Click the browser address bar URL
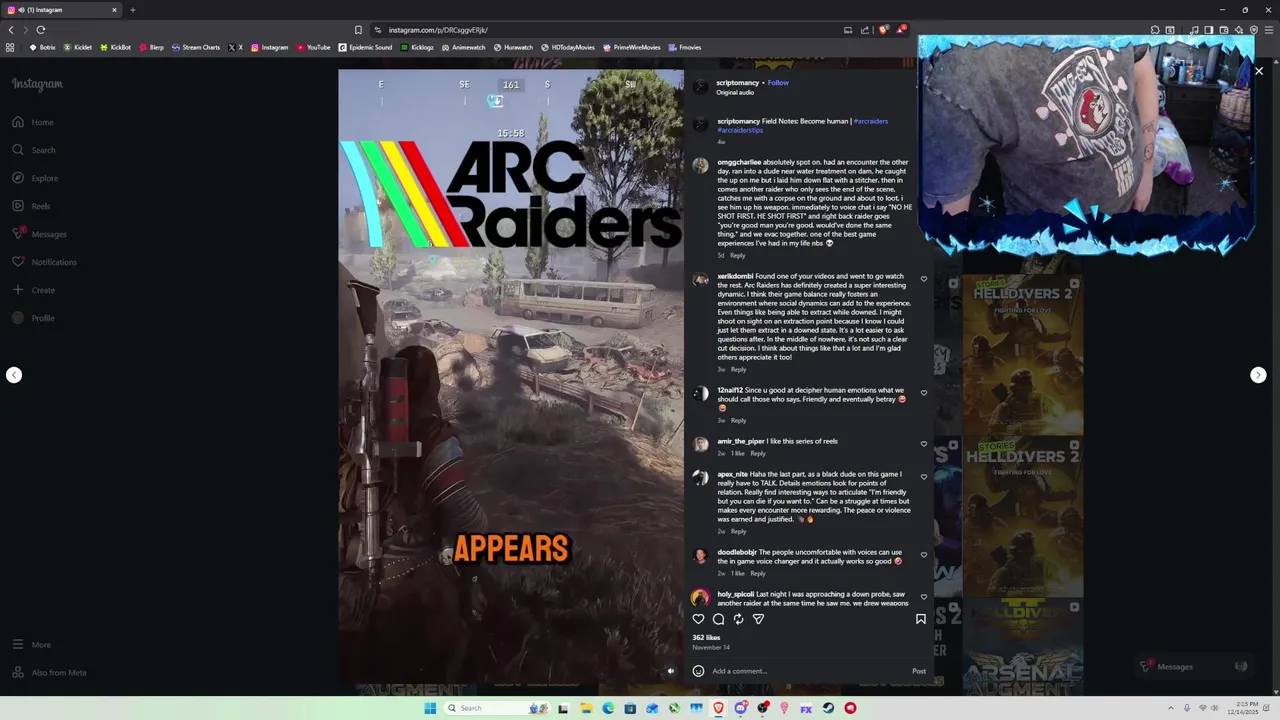Screen dimensions: 1280x720 [438, 30]
